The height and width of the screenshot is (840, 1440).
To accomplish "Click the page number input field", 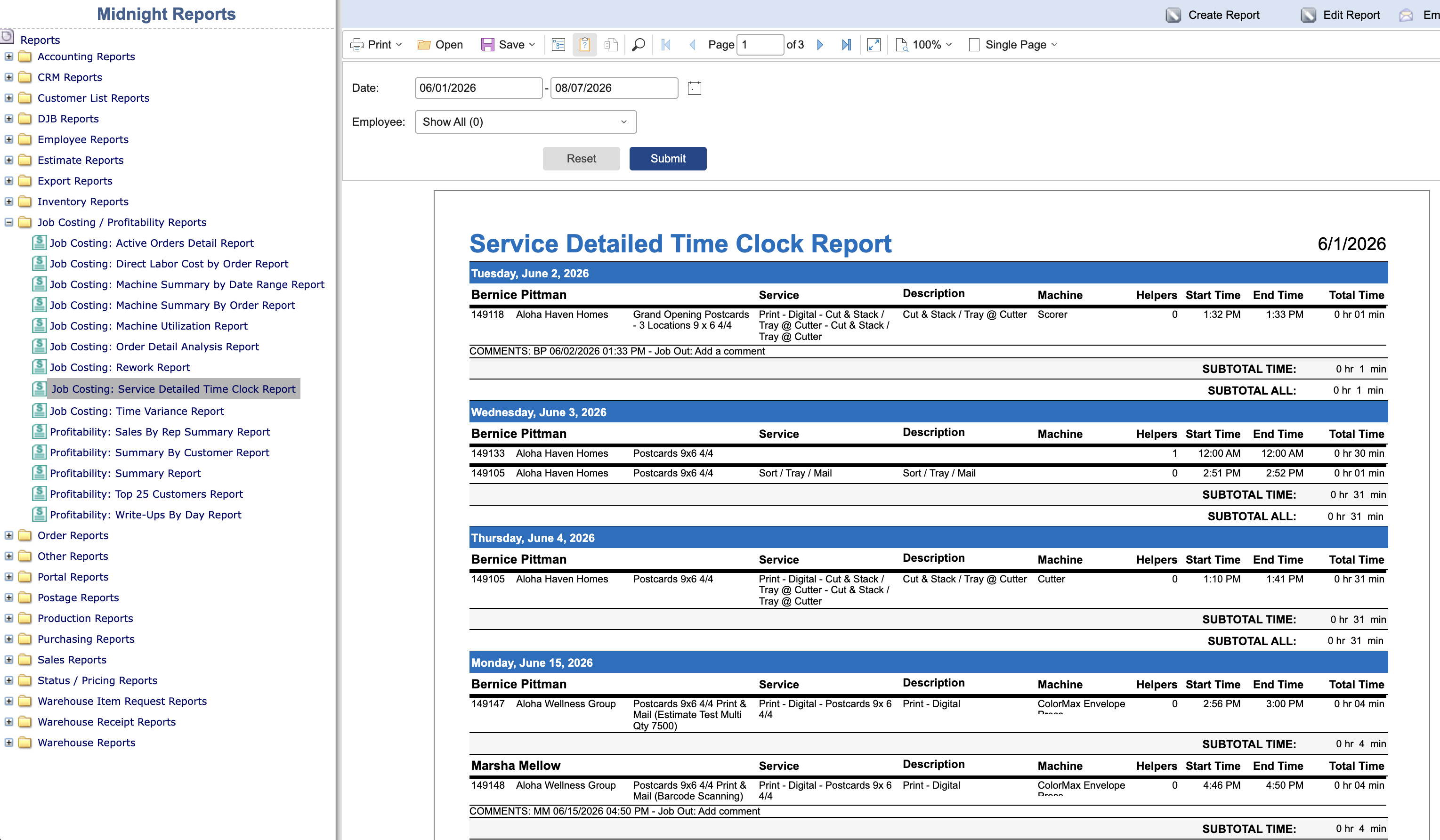I will point(760,45).
